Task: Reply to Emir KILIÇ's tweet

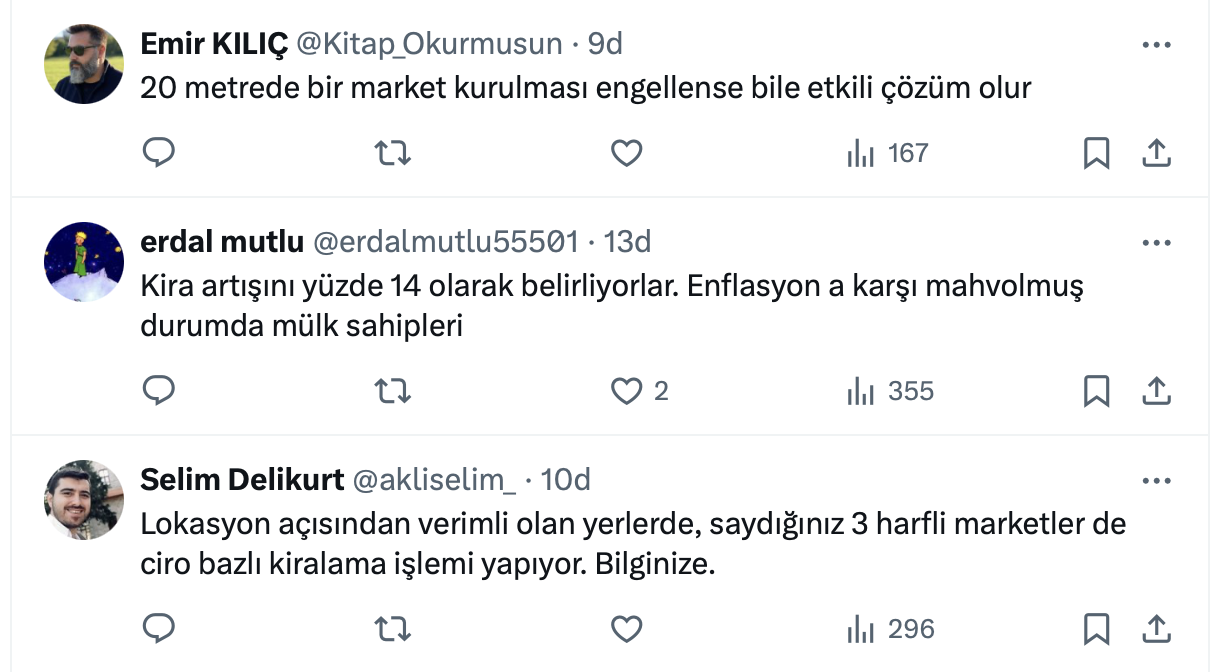Action: (159, 153)
